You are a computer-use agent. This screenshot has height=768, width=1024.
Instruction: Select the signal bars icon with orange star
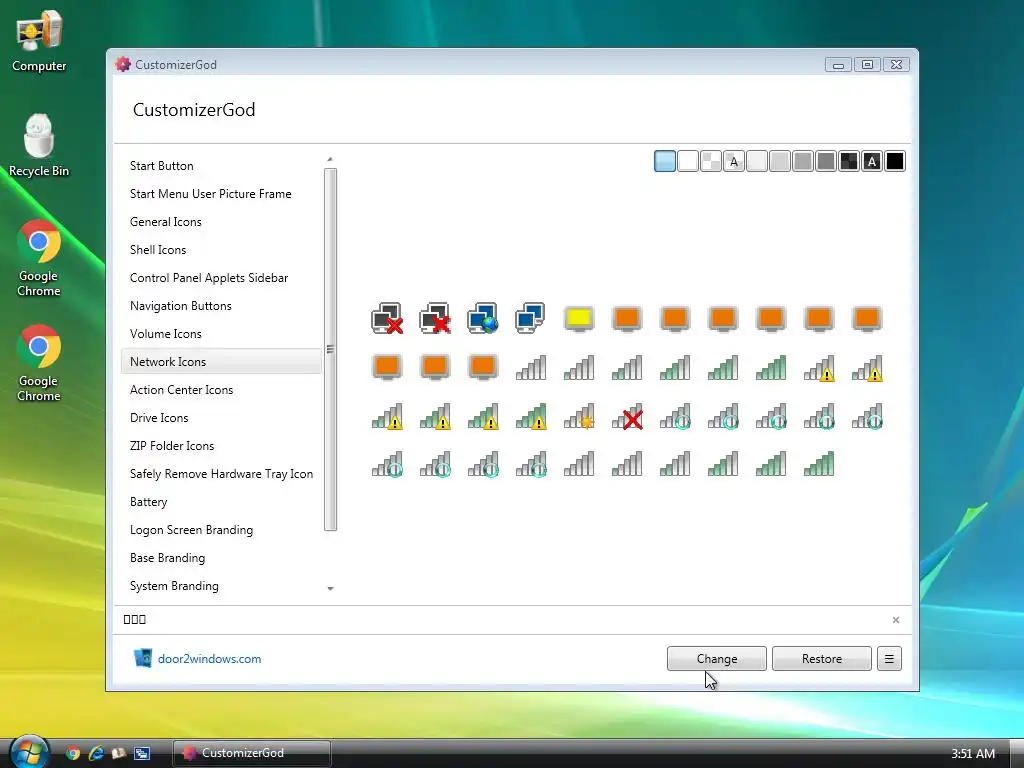(x=579, y=416)
